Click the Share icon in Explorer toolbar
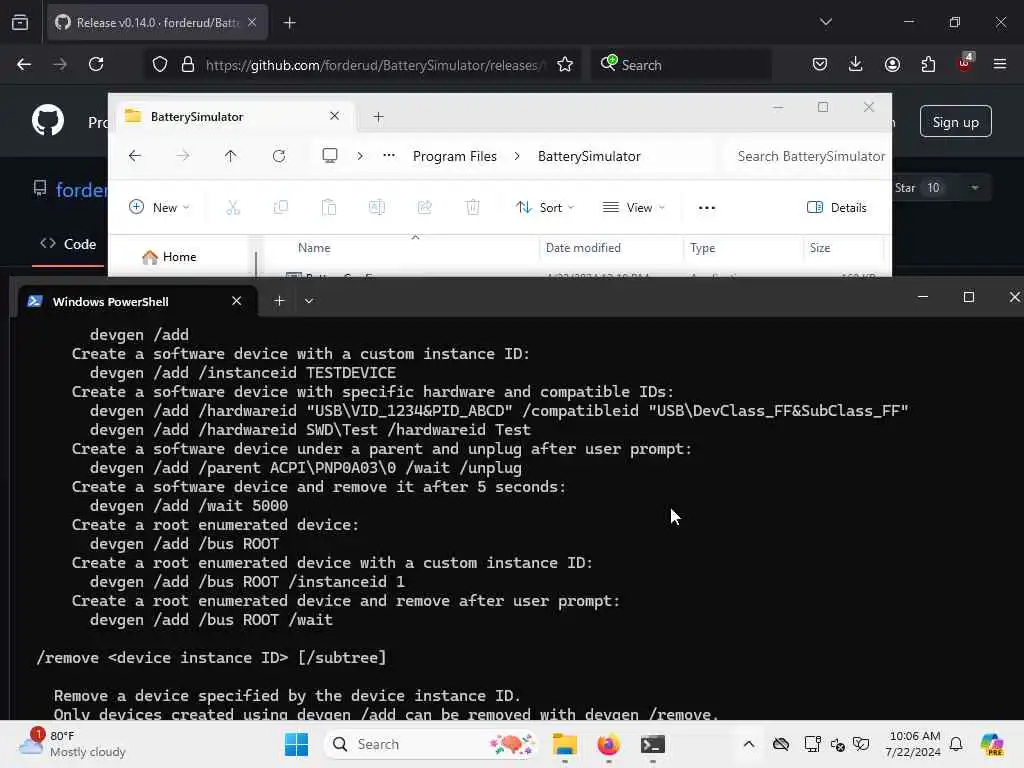 click(x=424, y=208)
